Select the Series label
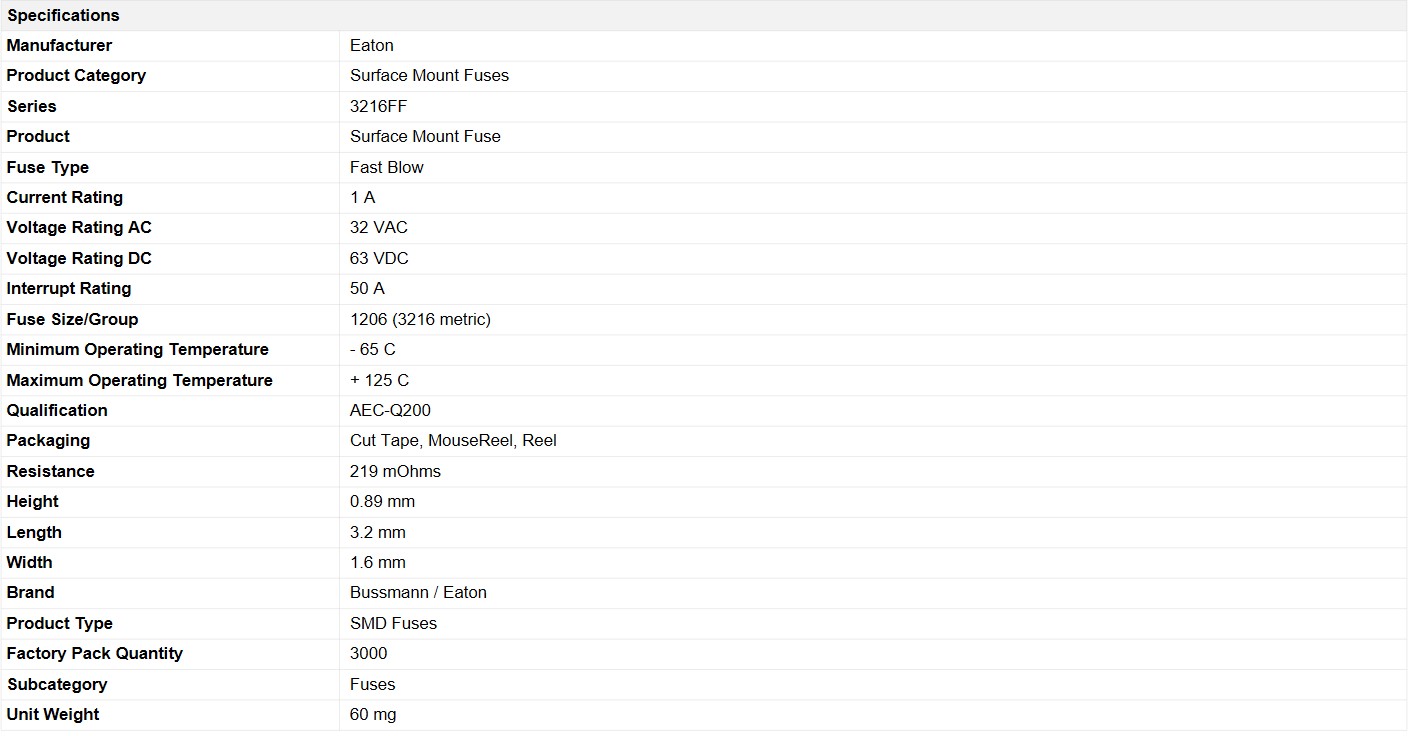Viewport: 1408px width, 736px height. click(x=32, y=106)
